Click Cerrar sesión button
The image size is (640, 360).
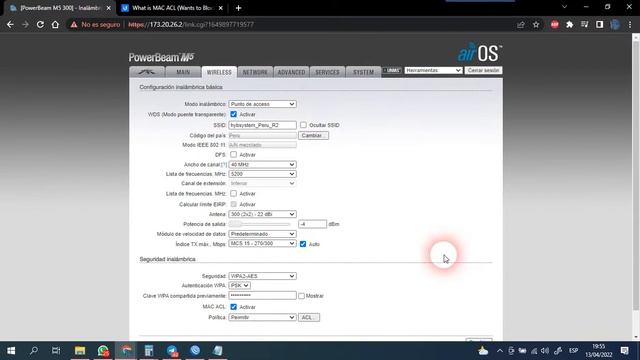tap(483, 71)
